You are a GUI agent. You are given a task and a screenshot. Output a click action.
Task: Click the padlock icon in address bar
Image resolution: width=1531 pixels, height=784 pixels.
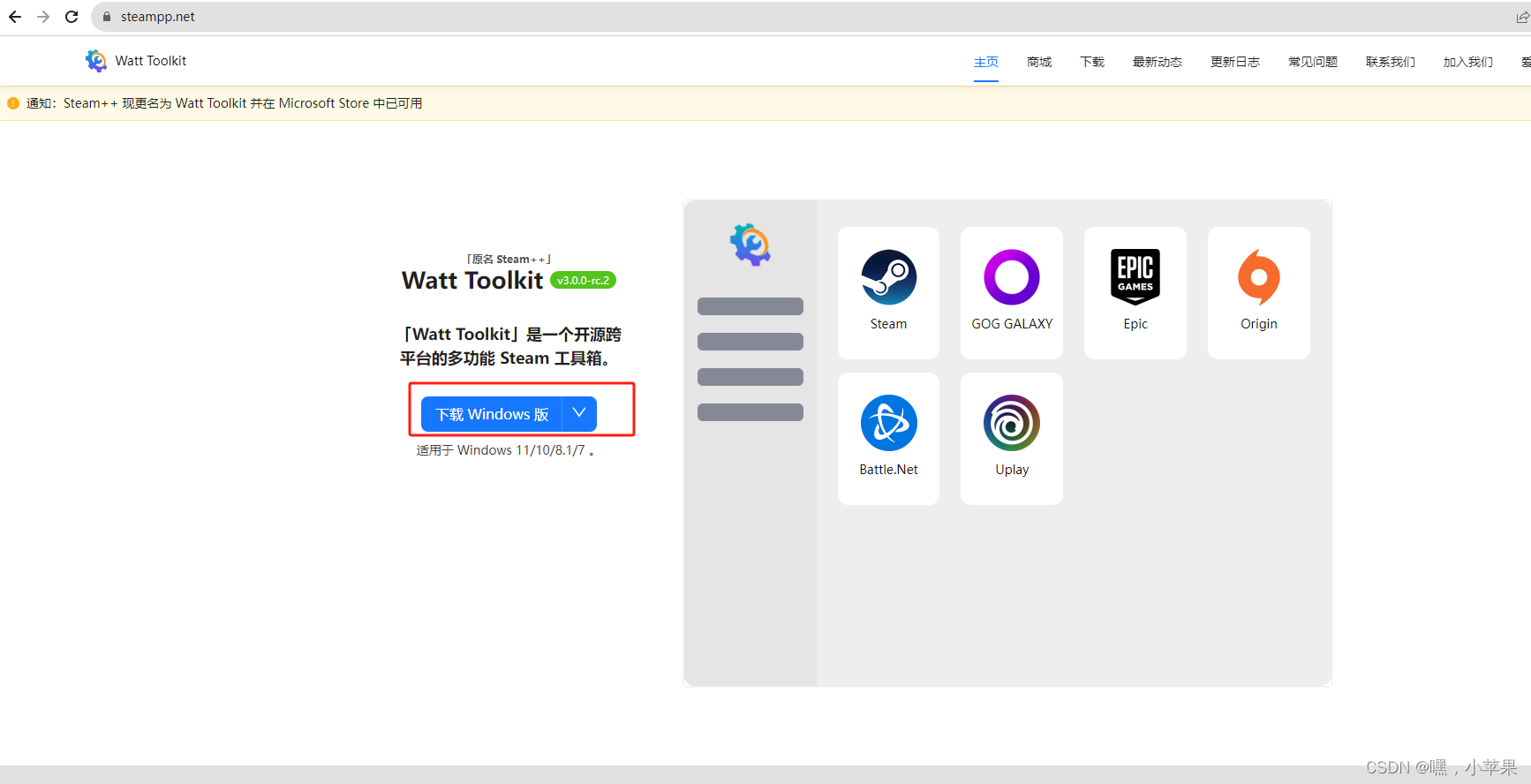[107, 17]
